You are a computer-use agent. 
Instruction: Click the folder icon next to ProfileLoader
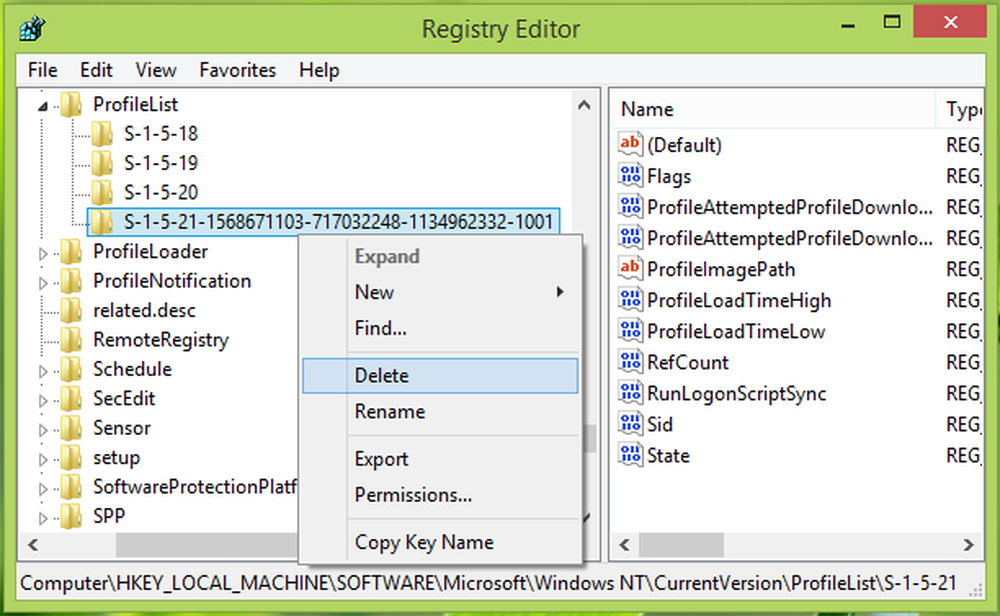pos(71,252)
